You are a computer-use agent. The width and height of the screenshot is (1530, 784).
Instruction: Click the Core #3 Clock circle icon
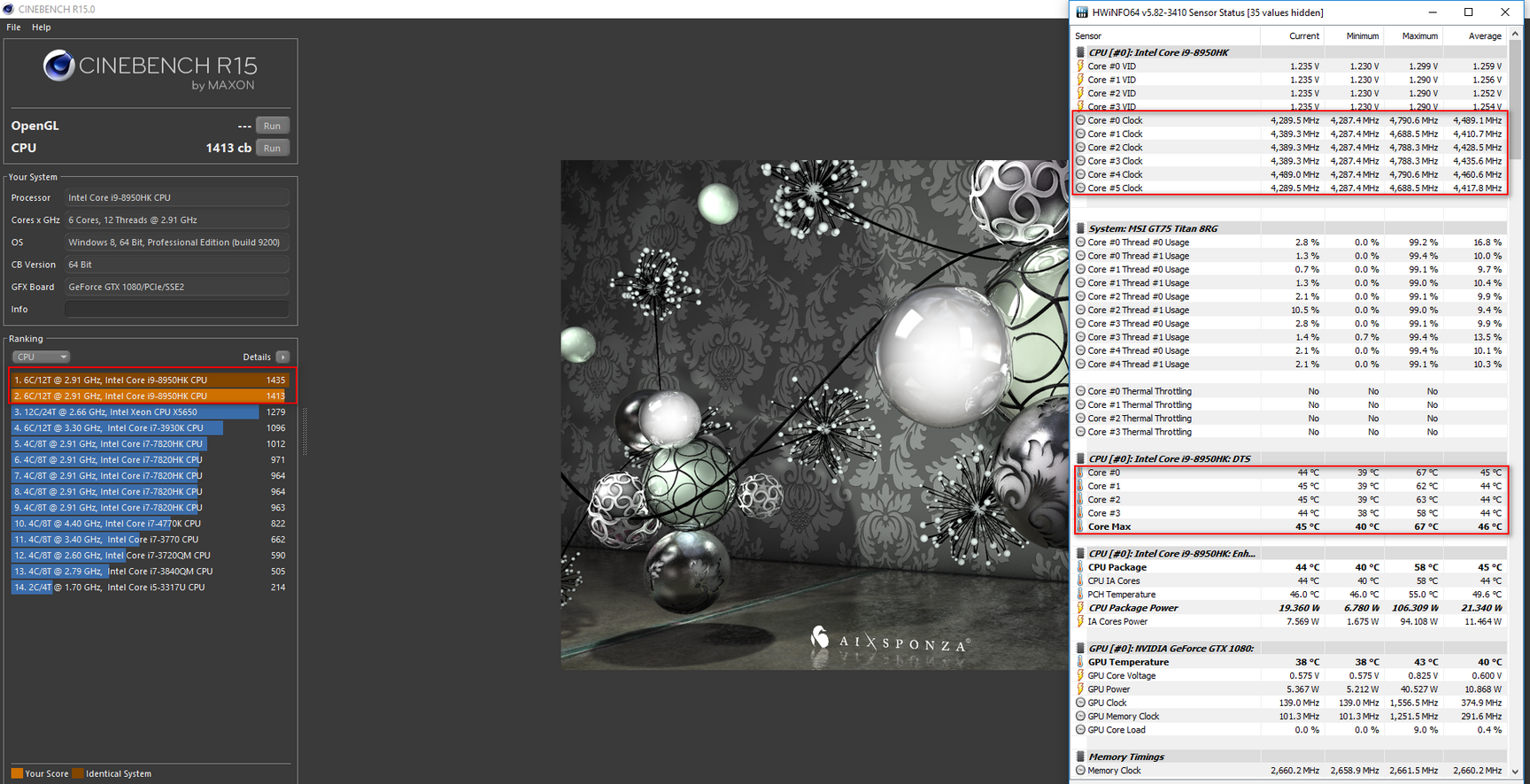tap(1080, 161)
